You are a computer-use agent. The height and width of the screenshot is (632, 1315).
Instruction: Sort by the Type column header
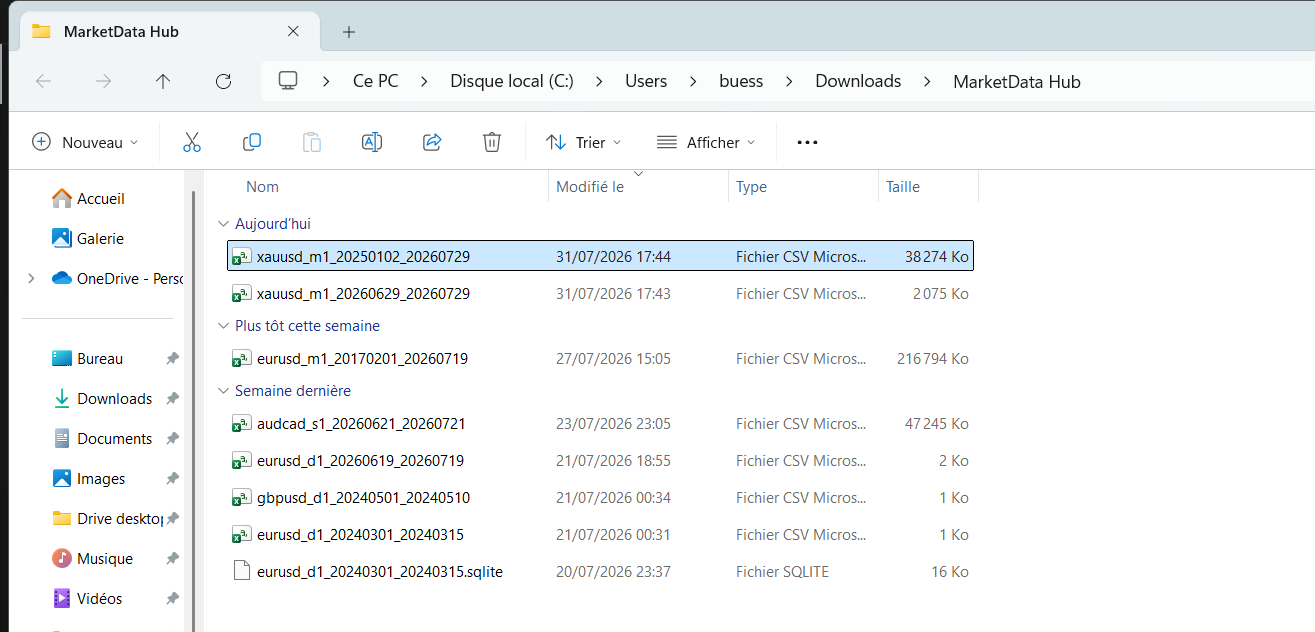coord(752,187)
